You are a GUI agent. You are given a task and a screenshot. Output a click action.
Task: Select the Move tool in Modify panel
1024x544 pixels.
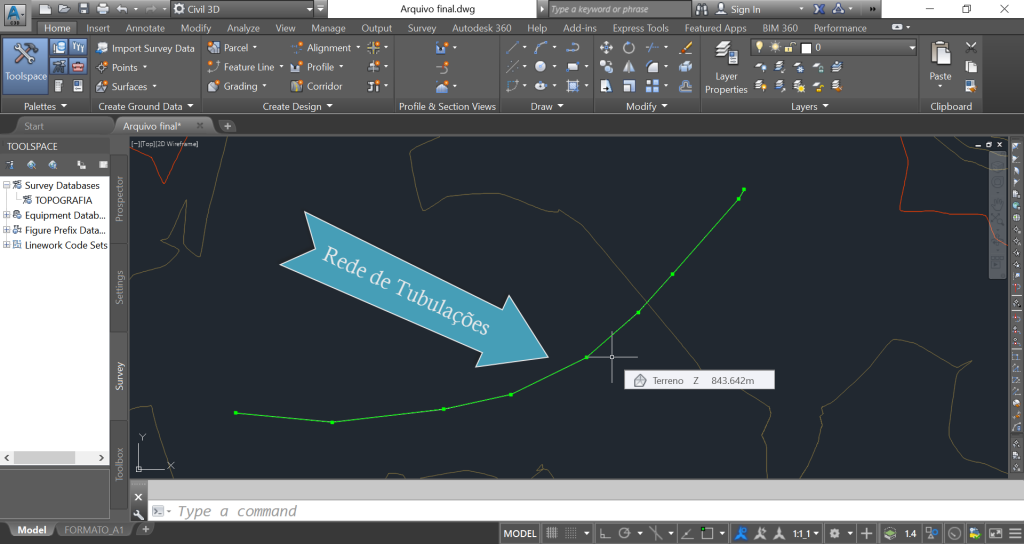606,48
